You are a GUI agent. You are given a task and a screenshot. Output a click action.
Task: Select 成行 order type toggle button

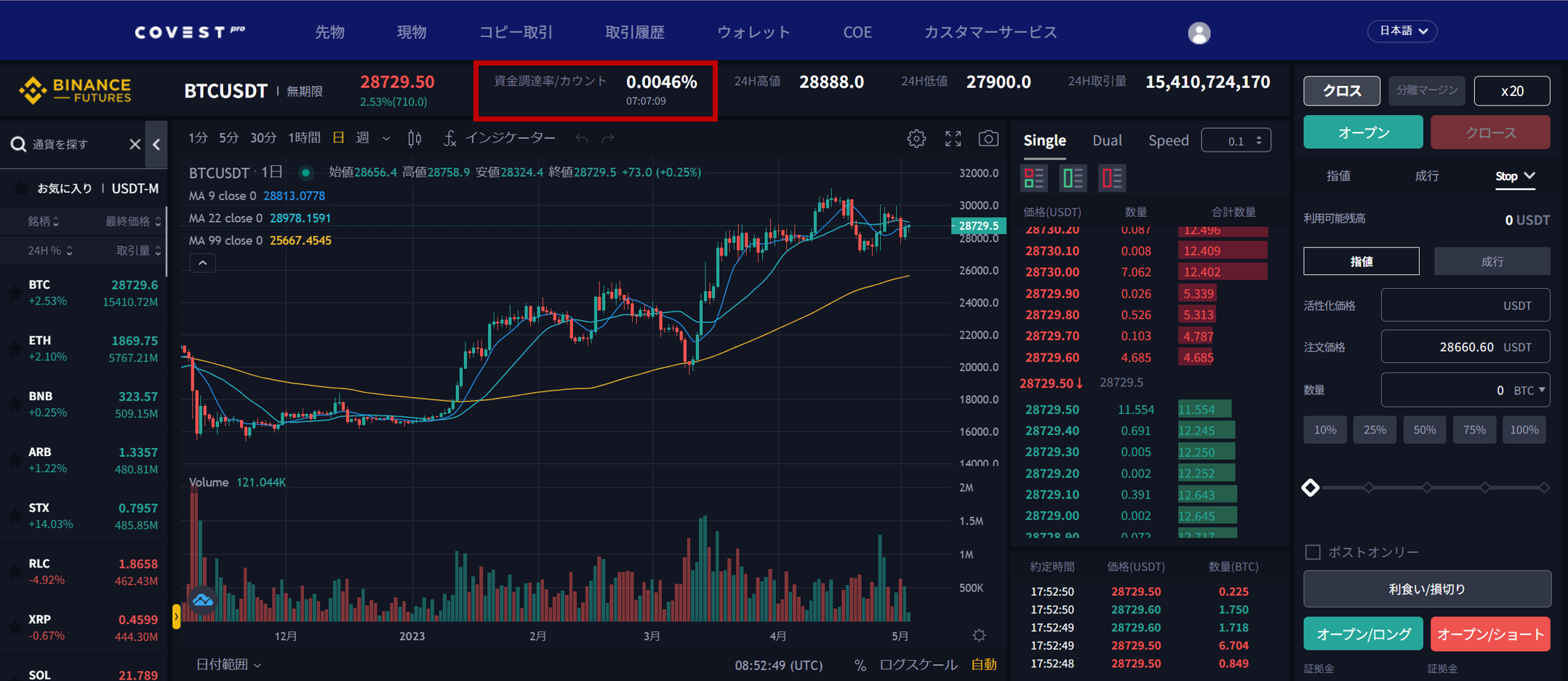tap(1492, 261)
